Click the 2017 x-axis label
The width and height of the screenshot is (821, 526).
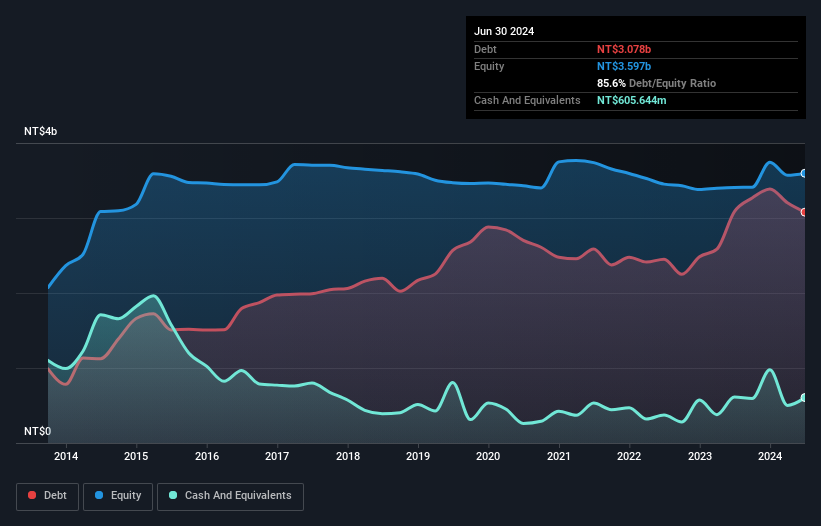pyautogui.click(x=277, y=456)
